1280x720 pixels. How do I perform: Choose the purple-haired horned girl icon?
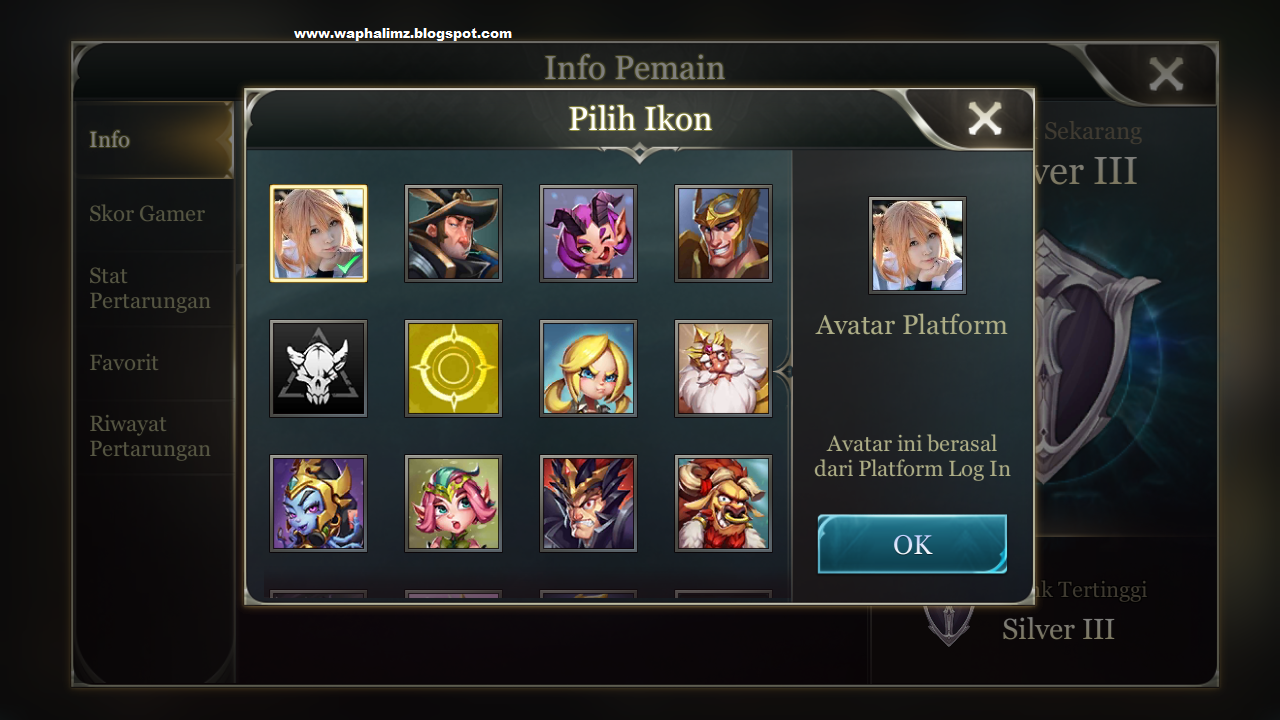(x=588, y=233)
